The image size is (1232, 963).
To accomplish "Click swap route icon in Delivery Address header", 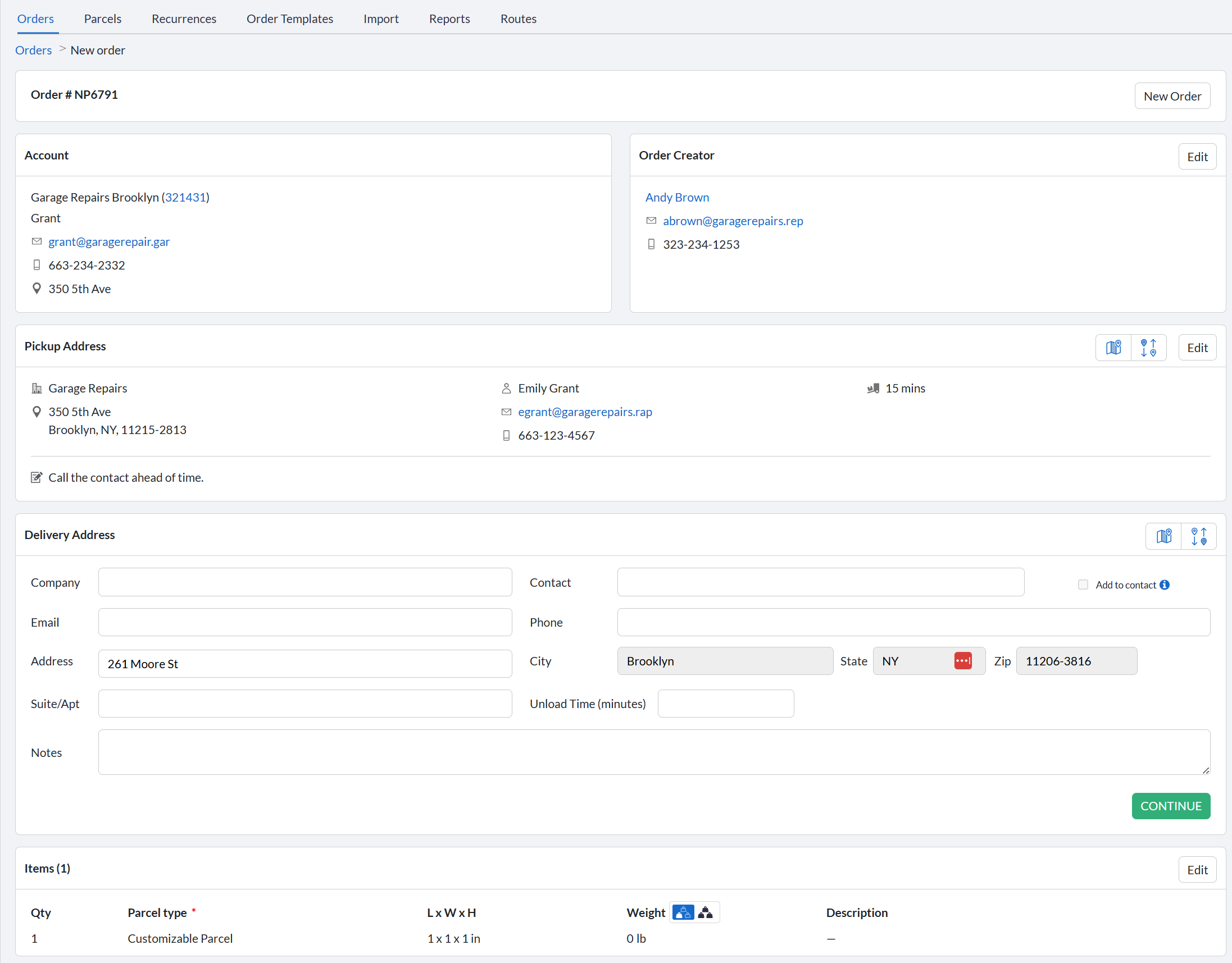I will point(1199,536).
